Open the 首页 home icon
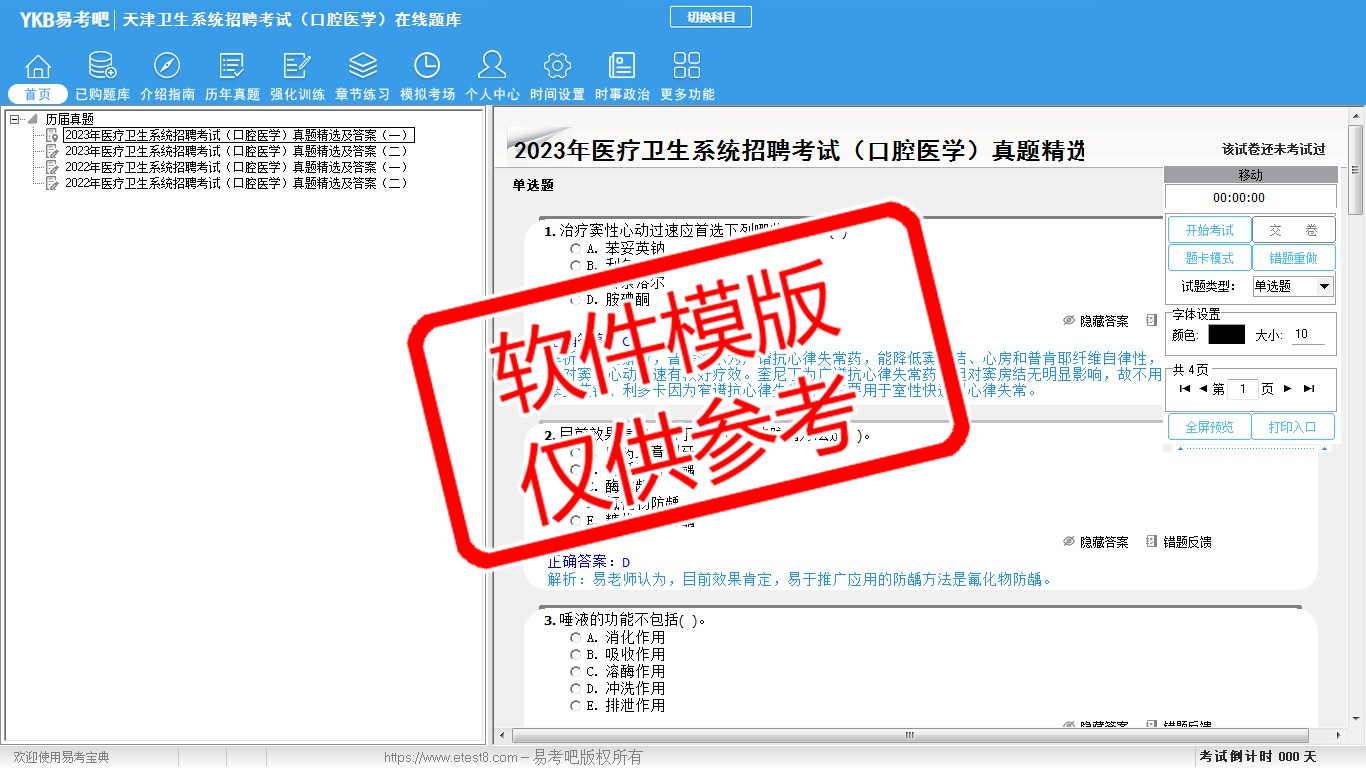1366x768 pixels. pos(38,66)
